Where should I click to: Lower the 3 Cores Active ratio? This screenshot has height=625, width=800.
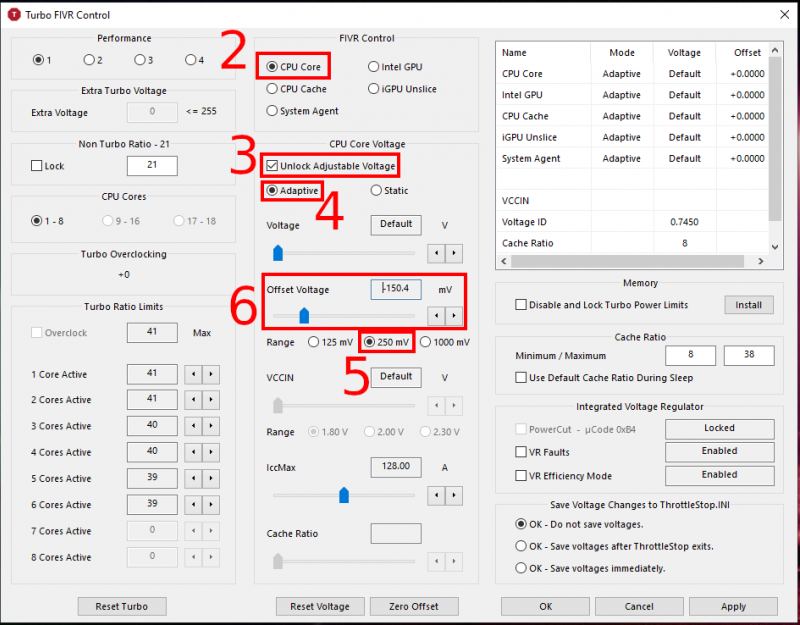(x=193, y=426)
